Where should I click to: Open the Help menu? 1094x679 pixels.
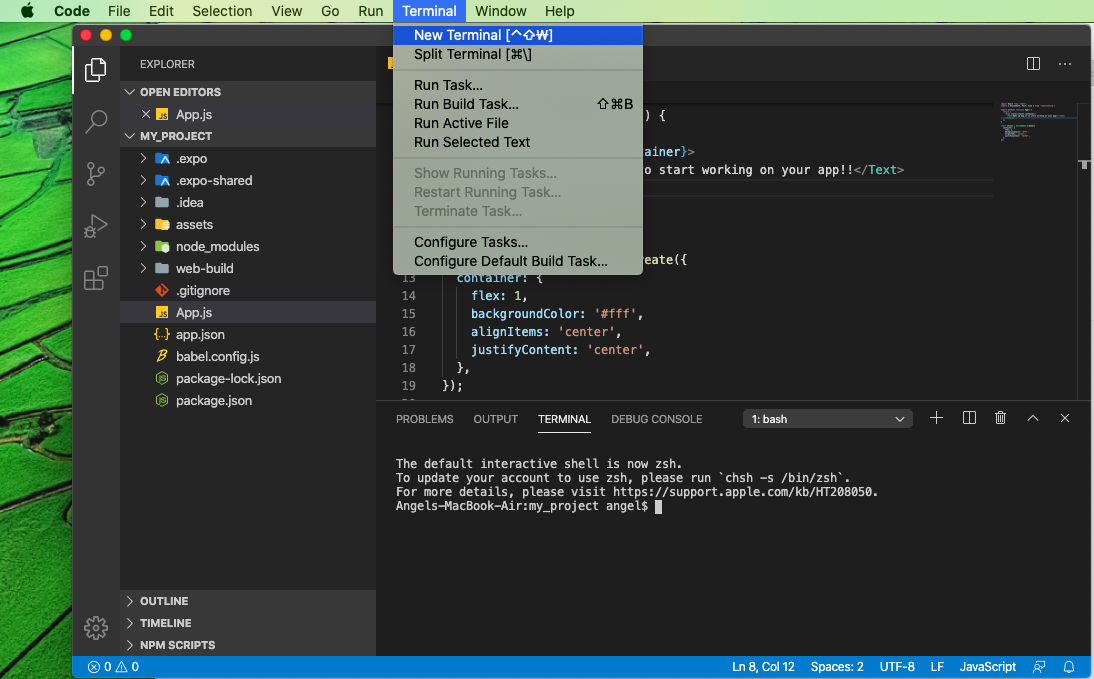[559, 10]
